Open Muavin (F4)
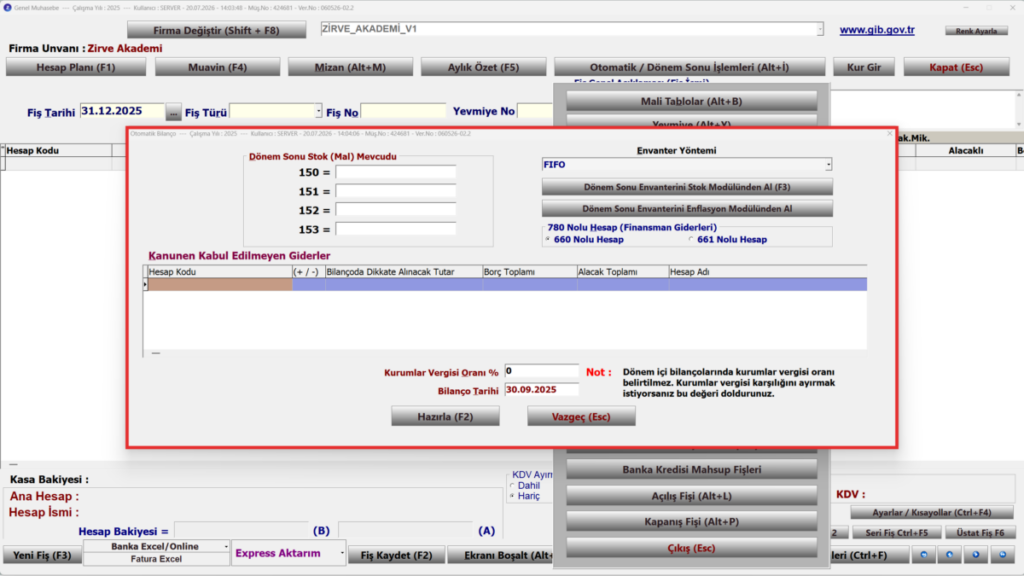This screenshot has height=576, width=1024. [x=217, y=67]
